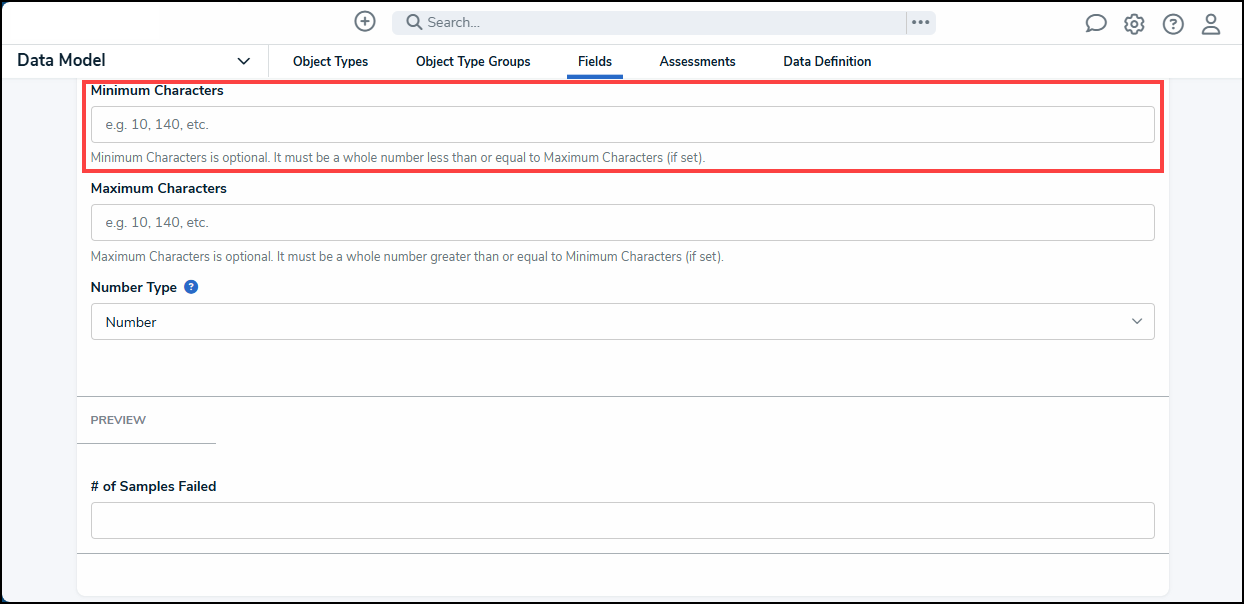Go to the Assessments tab

pyautogui.click(x=697, y=62)
